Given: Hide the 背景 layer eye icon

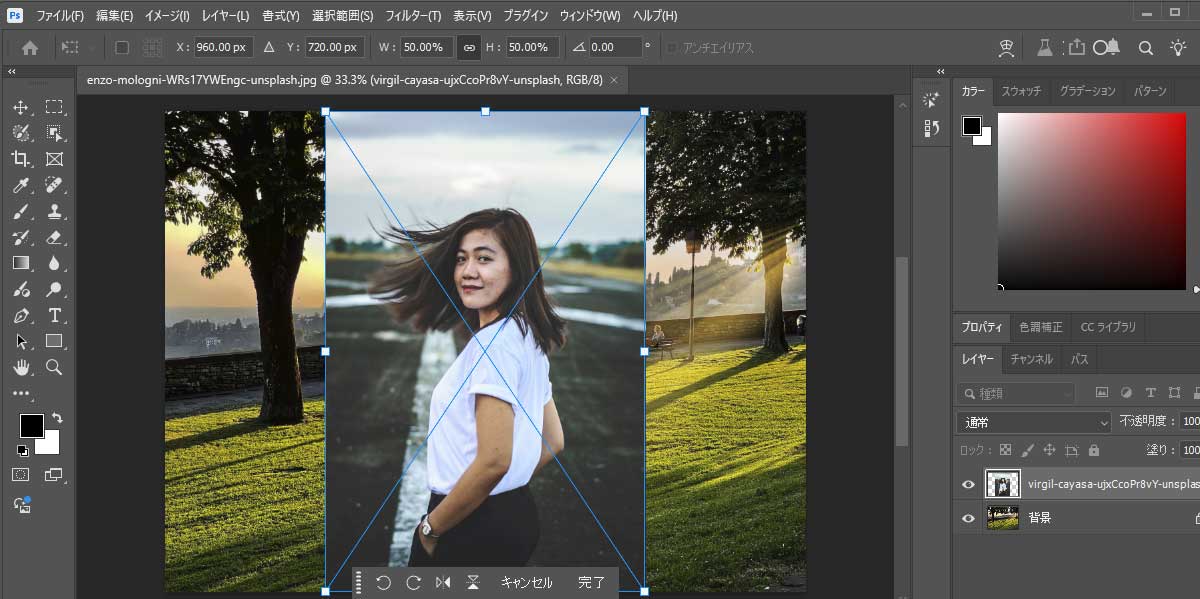Looking at the screenshot, I should click(x=968, y=518).
